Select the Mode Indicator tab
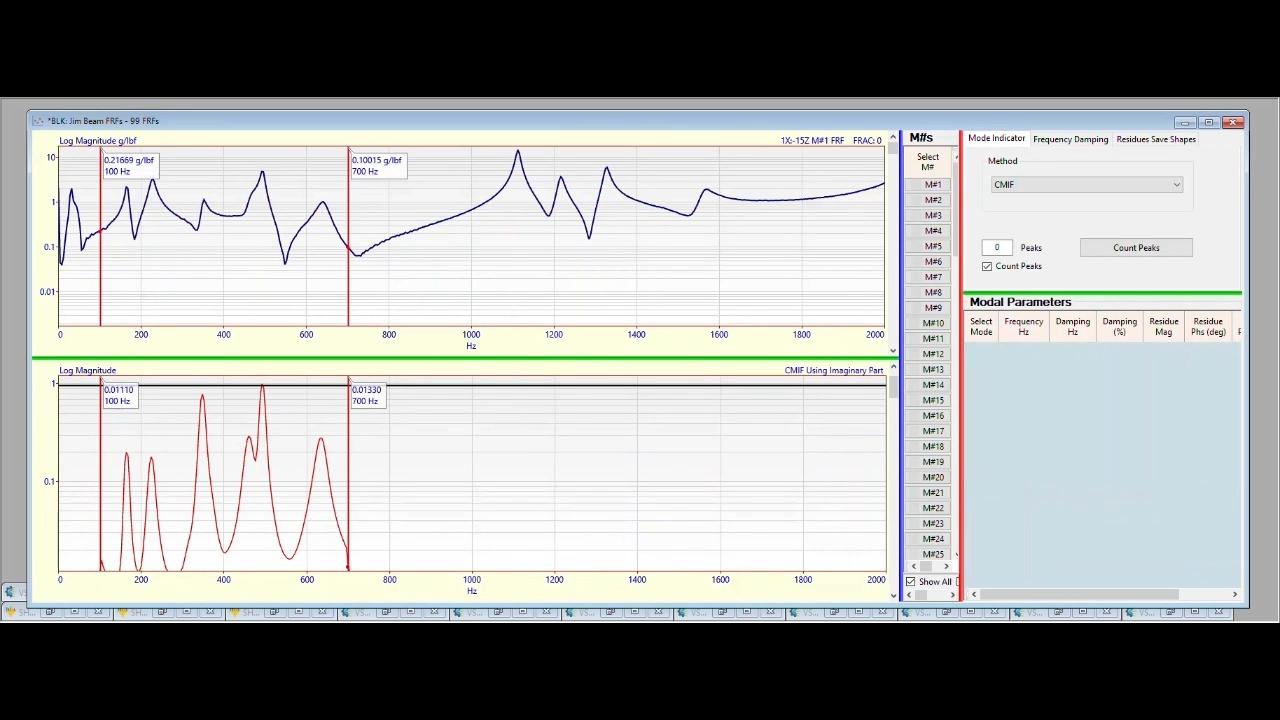Viewport: 1280px width, 720px height. [996, 139]
